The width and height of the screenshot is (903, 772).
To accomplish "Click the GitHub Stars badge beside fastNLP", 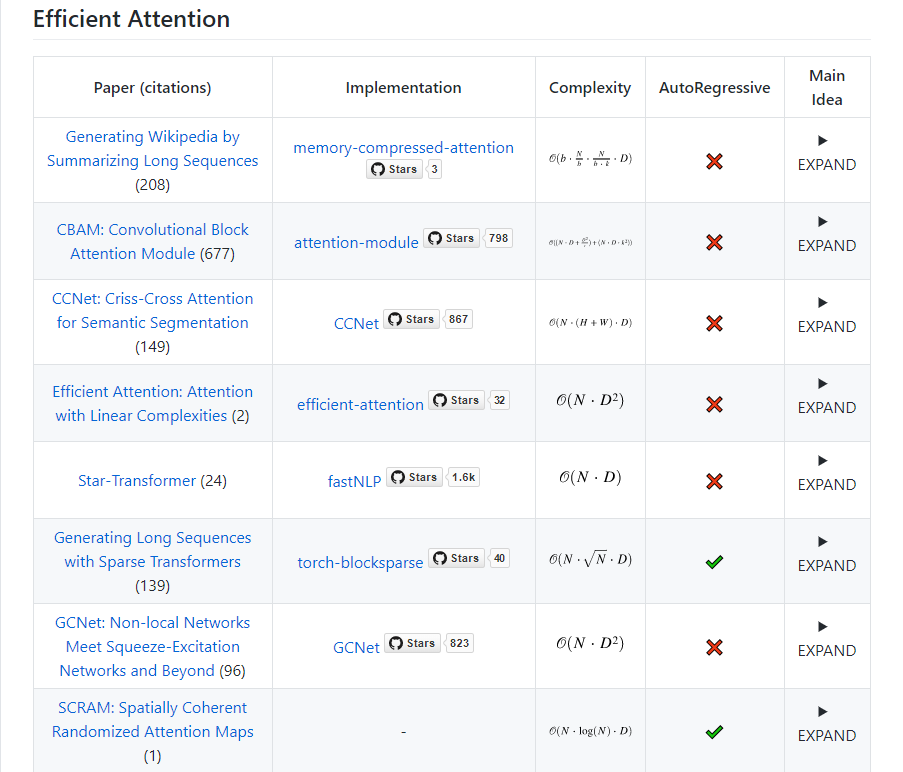I will pos(414,477).
